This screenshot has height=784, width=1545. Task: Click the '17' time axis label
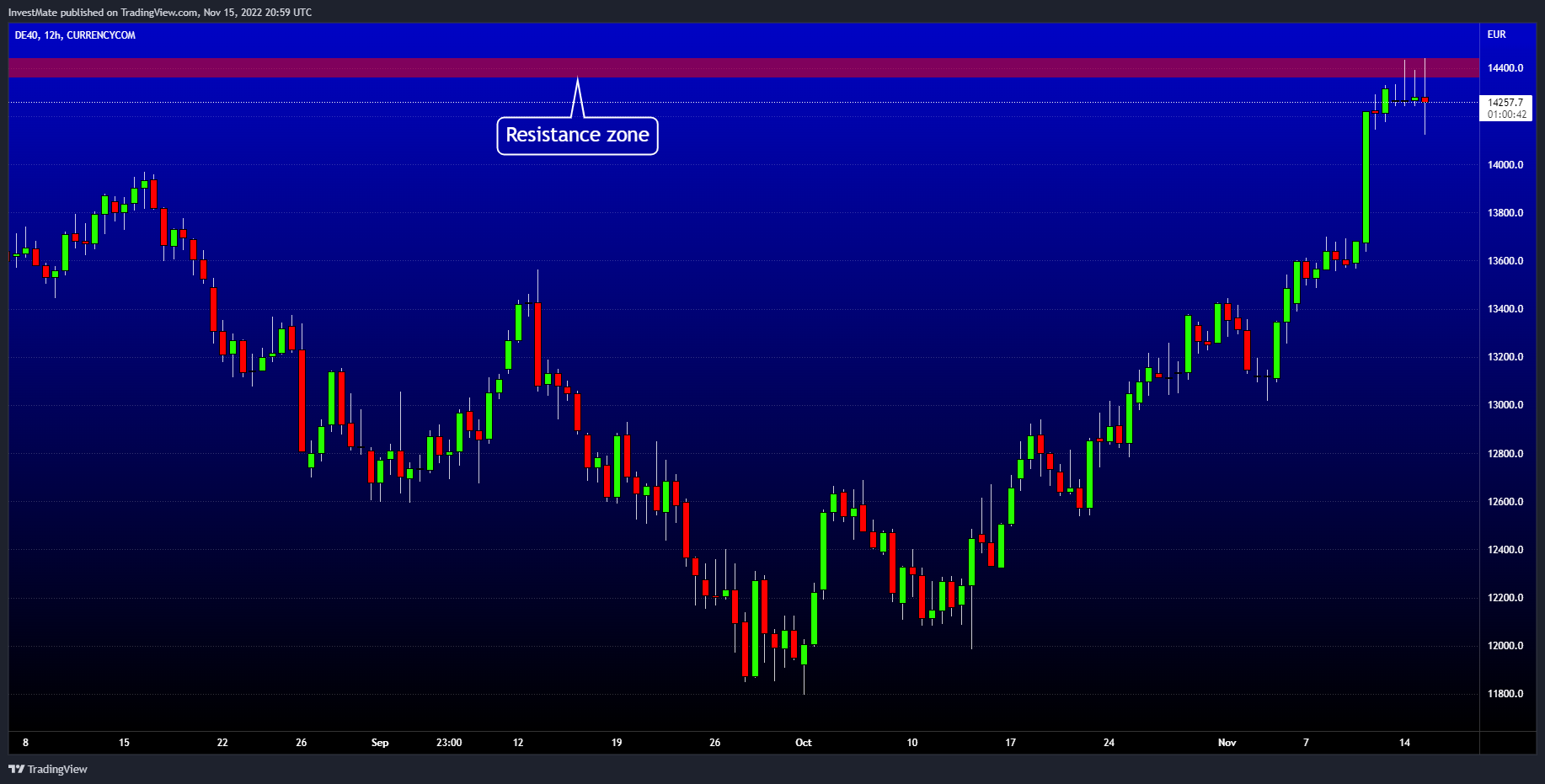click(1011, 743)
